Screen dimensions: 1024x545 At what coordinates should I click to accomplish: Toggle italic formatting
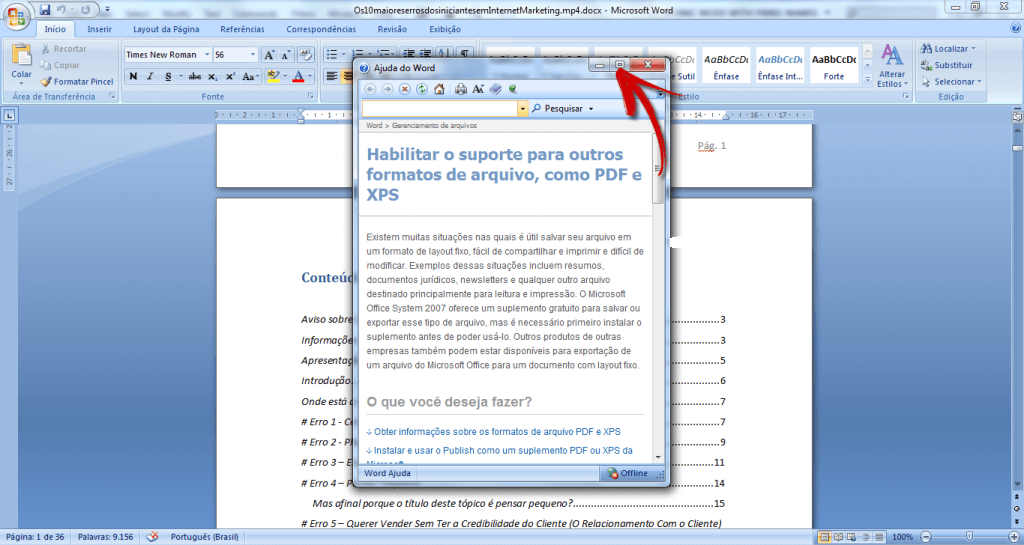(150, 76)
